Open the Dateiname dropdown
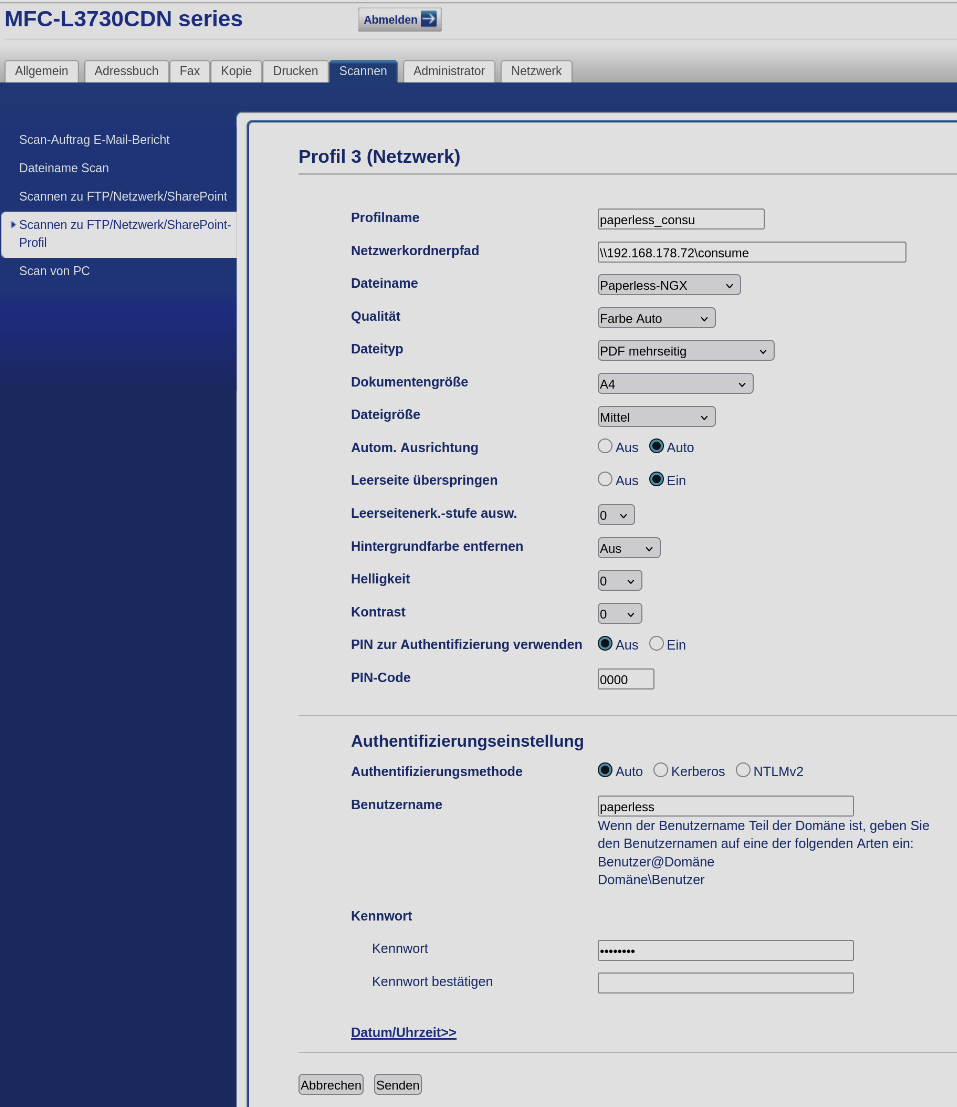The image size is (957, 1107). (x=668, y=285)
